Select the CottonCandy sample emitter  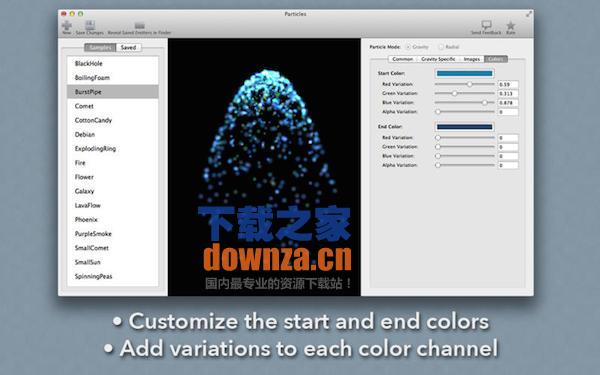(113, 120)
